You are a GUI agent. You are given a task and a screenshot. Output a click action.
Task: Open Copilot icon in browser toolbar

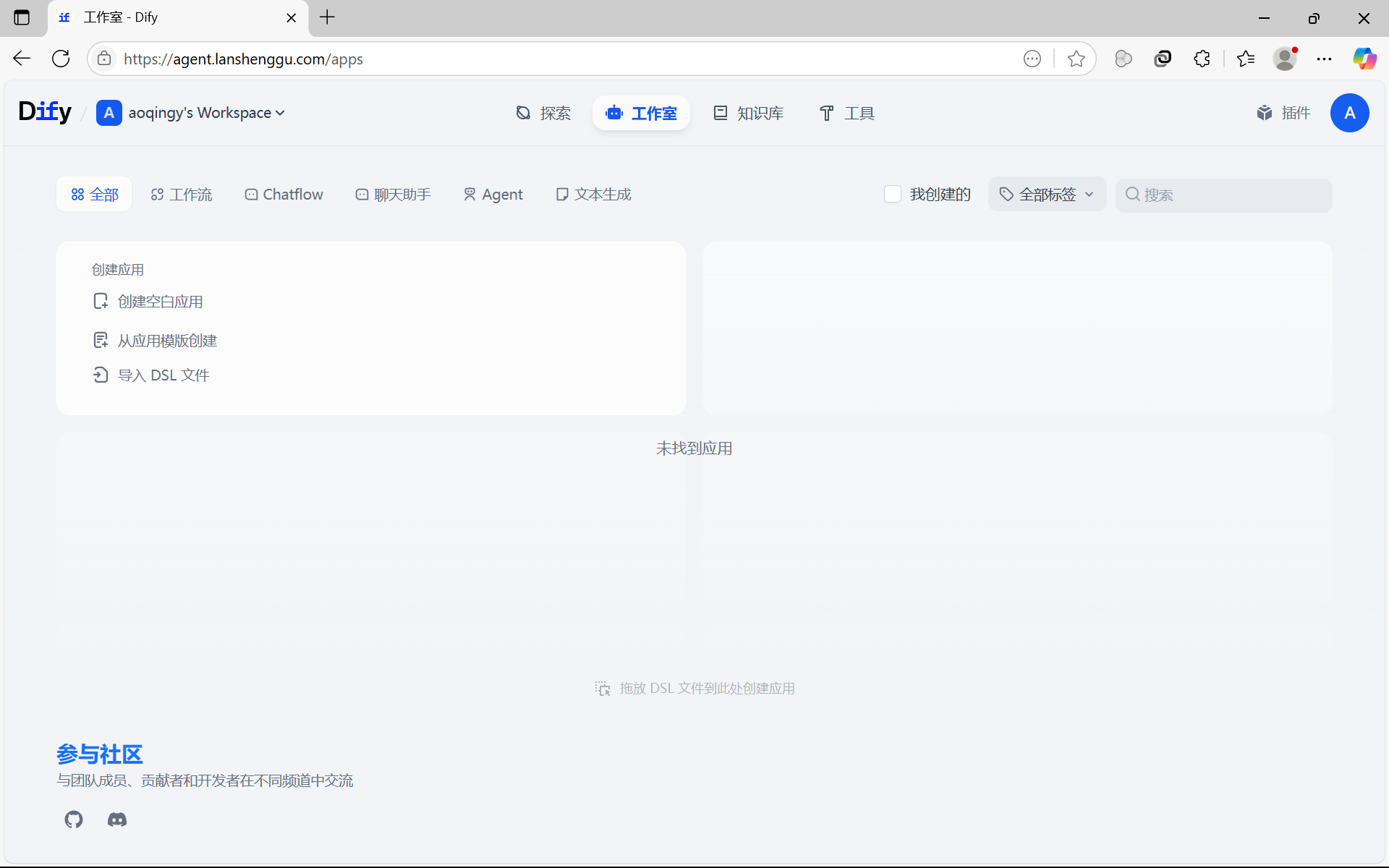tap(1364, 59)
